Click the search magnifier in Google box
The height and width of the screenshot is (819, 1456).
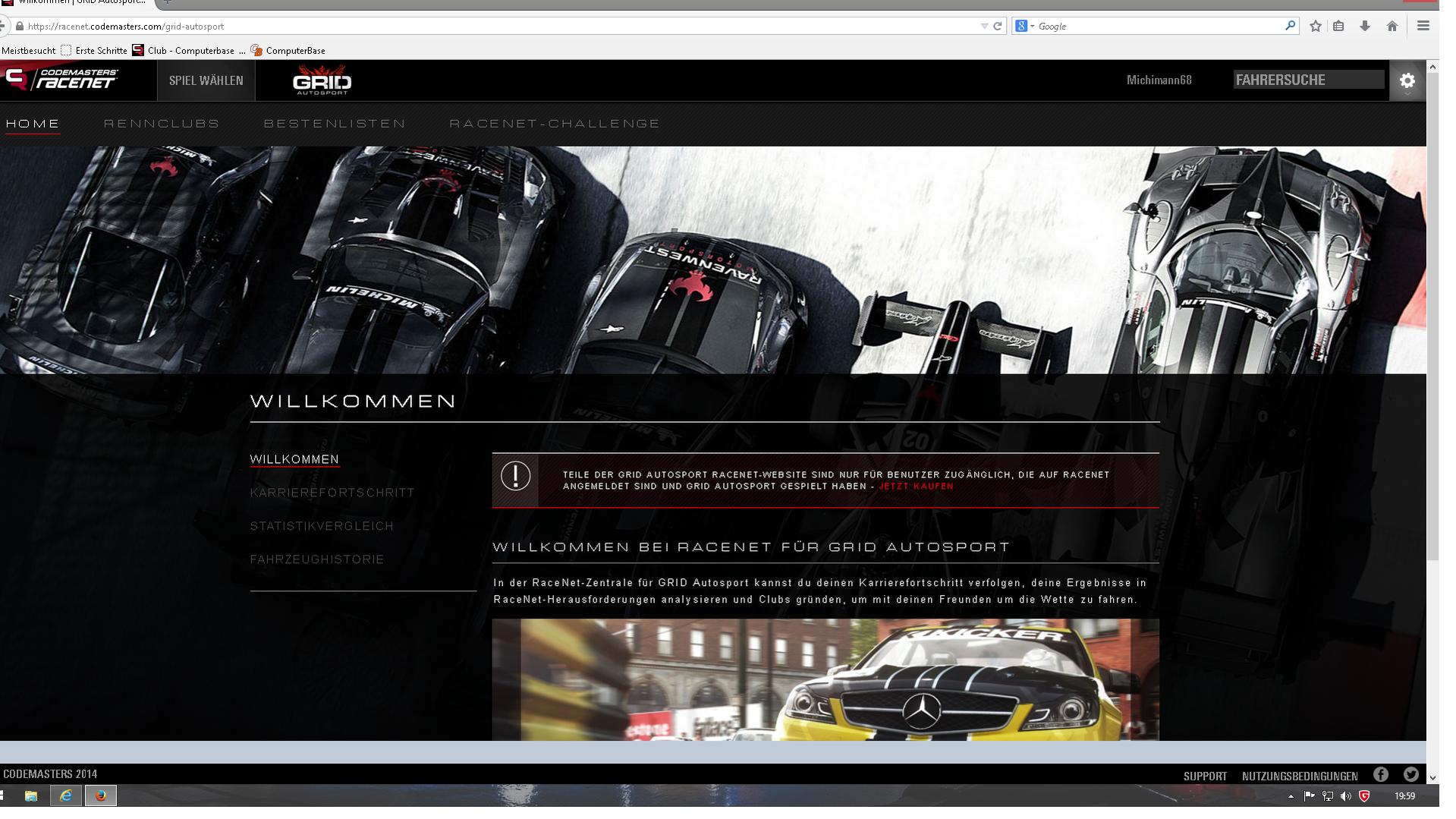click(1290, 26)
